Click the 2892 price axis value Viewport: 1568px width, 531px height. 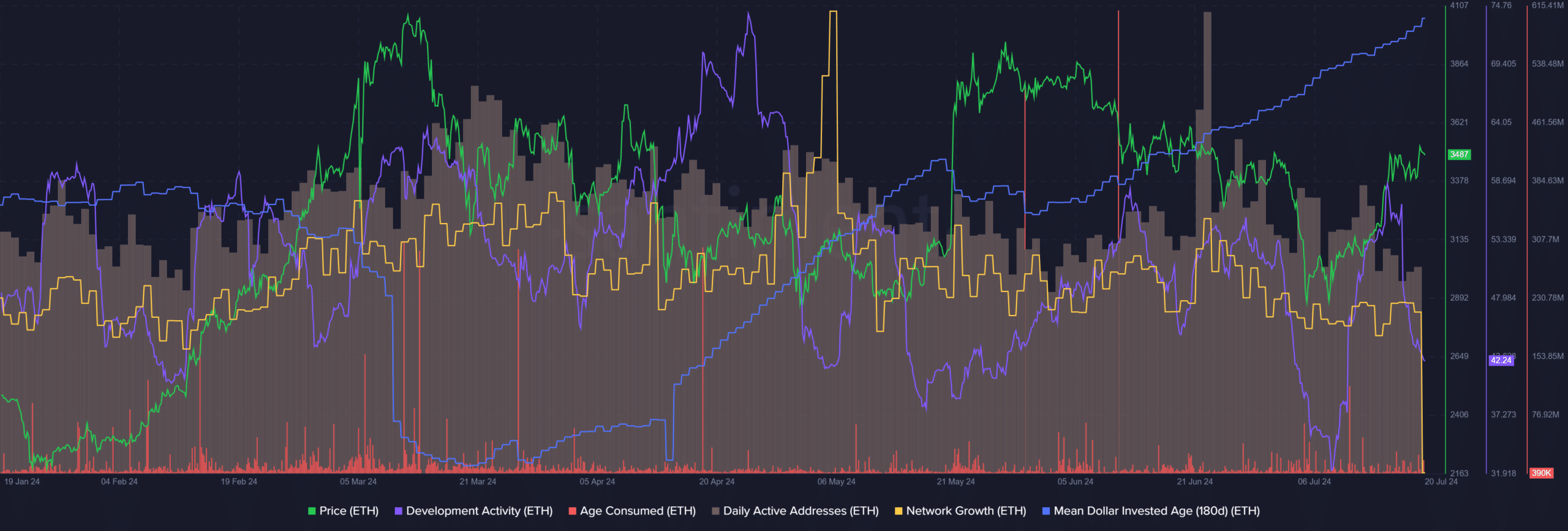pyautogui.click(x=1459, y=298)
